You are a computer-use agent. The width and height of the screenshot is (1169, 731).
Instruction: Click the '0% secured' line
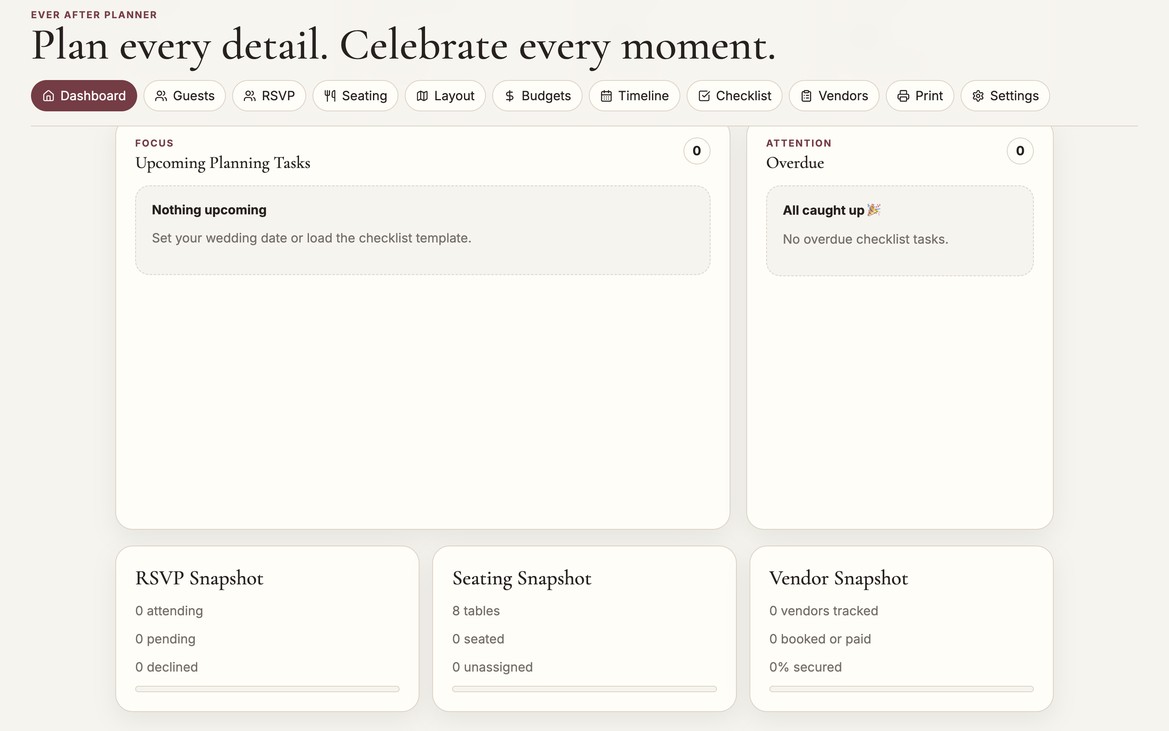805,668
